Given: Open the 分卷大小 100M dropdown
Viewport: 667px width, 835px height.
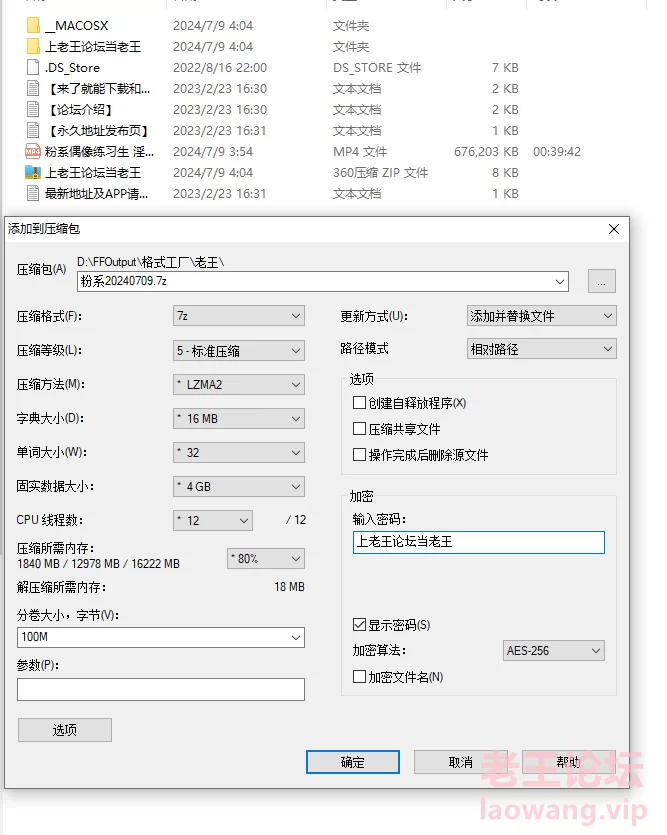Looking at the screenshot, I should [x=295, y=637].
